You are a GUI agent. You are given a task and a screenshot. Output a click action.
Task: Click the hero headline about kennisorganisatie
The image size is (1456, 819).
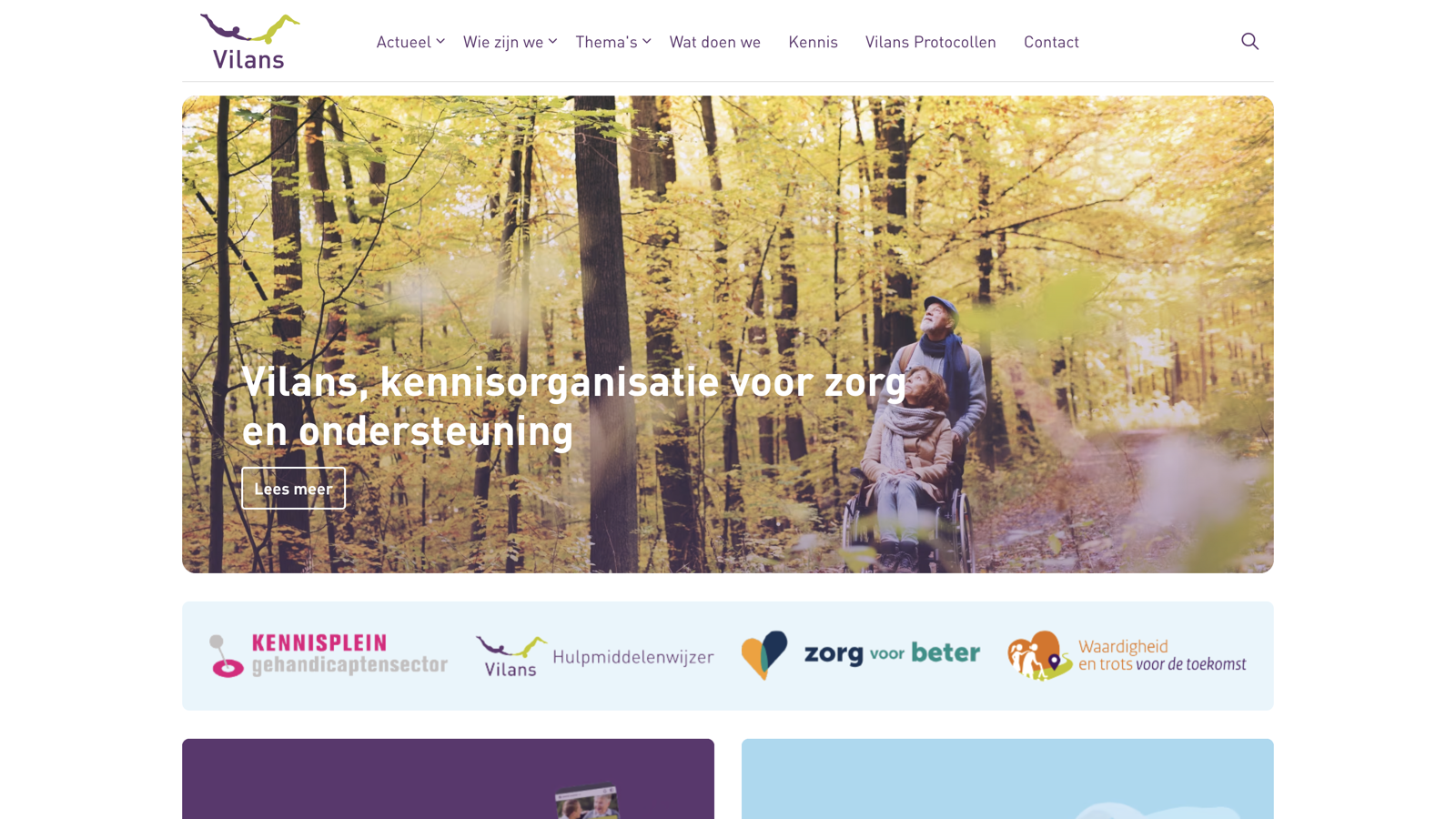573,406
